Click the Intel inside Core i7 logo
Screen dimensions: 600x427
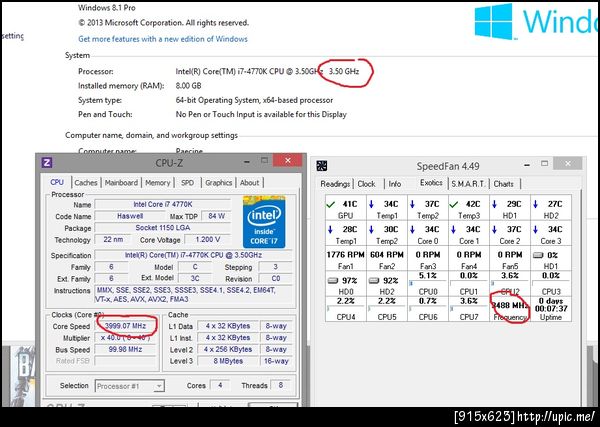tap(264, 222)
